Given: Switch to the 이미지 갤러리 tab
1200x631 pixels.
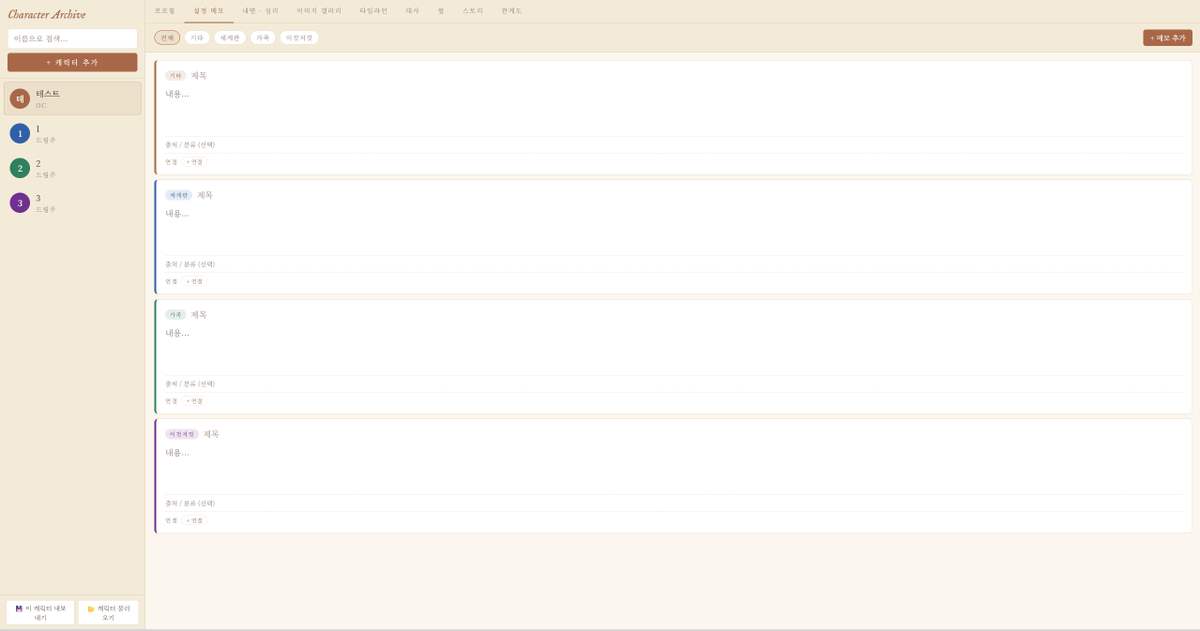Looking at the screenshot, I should [319, 11].
